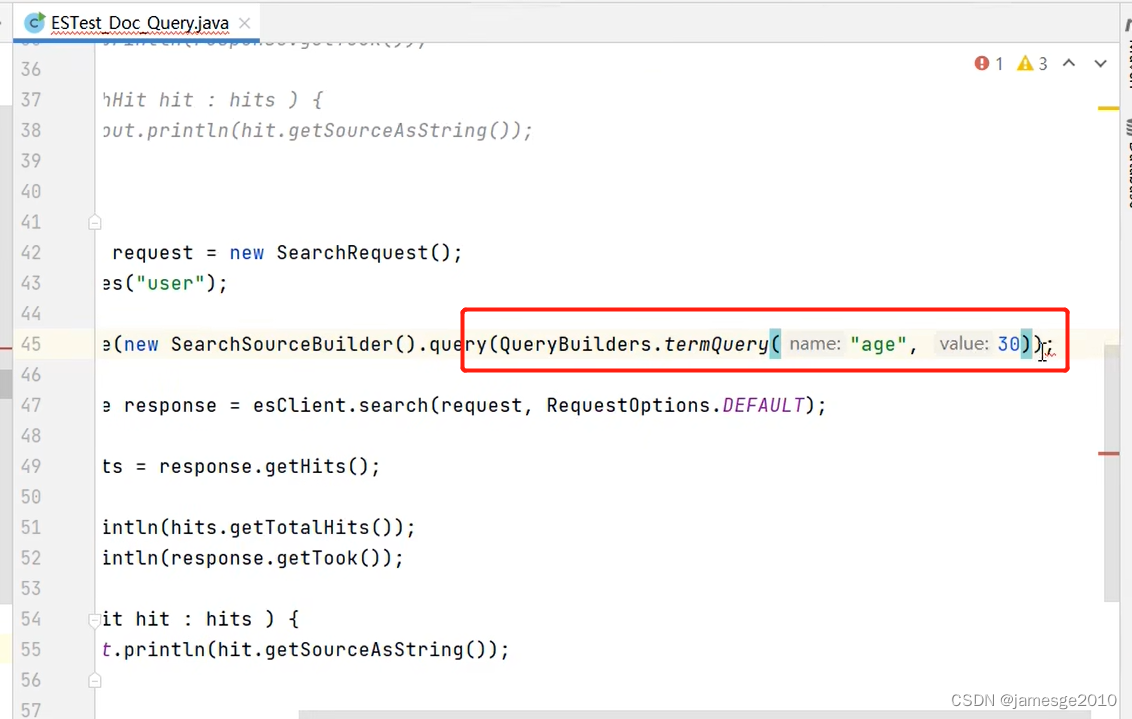Image resolution: width=1132 pixels, height=719 pixels.
Task: Click esClient.search call on line 47
Action: pos(341,406)
